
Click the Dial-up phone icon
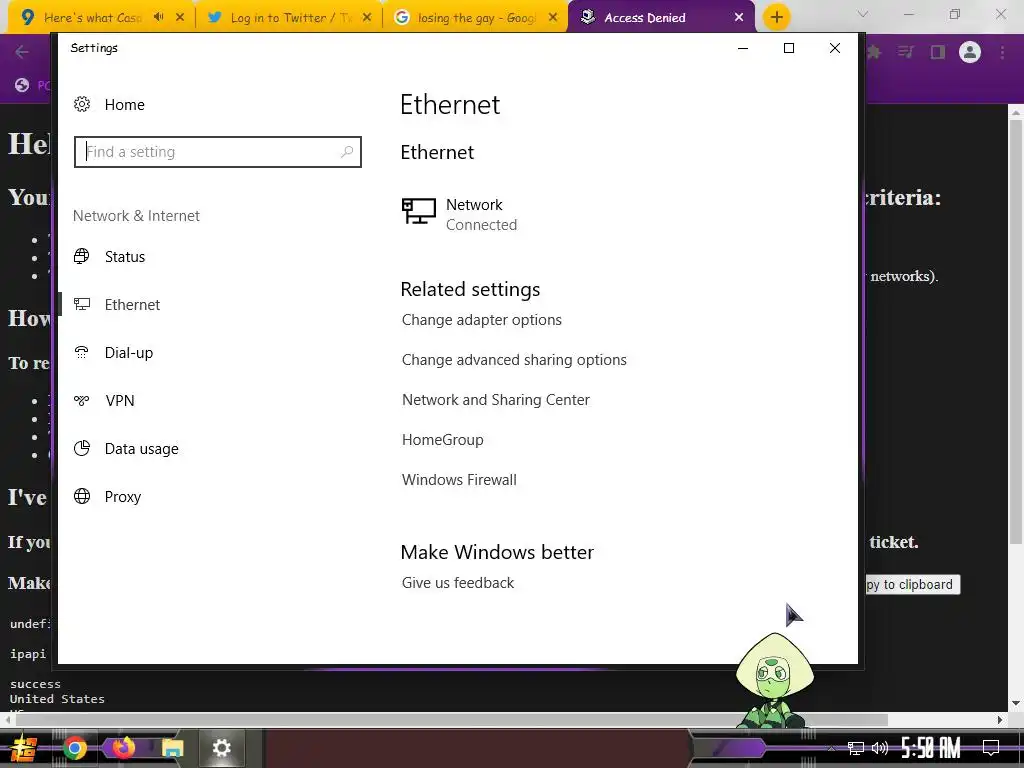point(82,353)
